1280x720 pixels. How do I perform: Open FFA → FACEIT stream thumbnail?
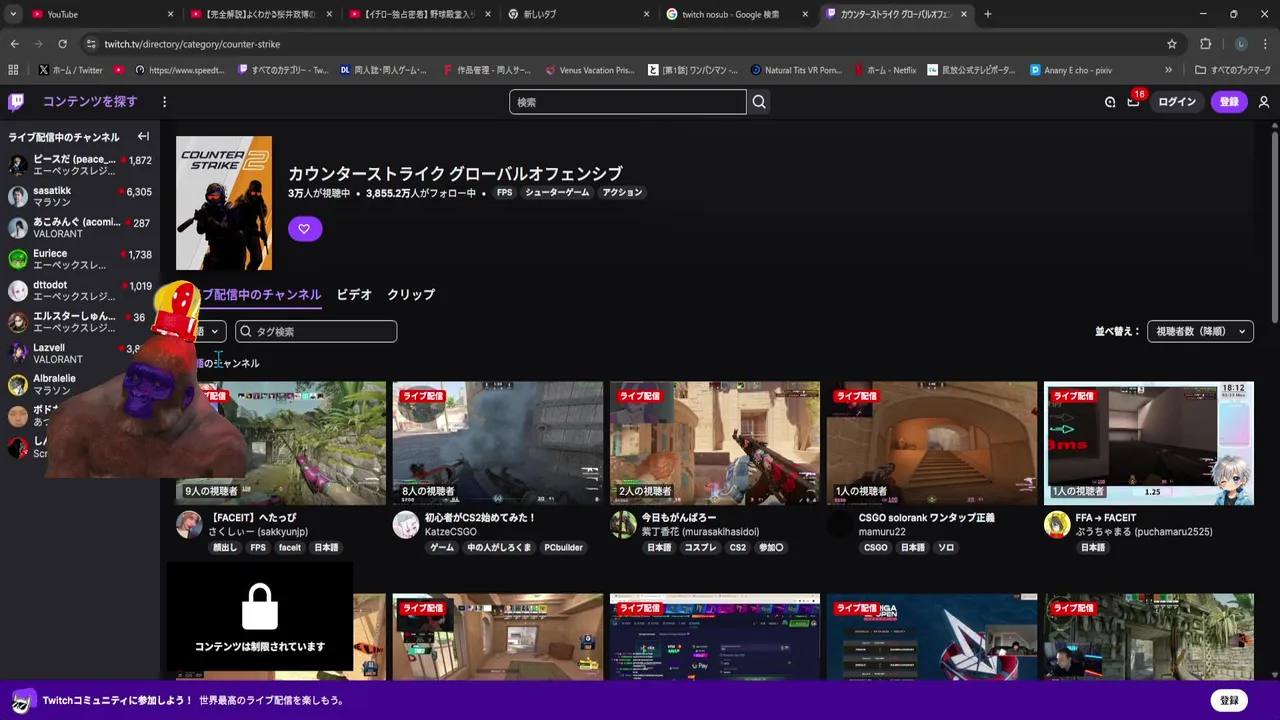coord(1149,442)
